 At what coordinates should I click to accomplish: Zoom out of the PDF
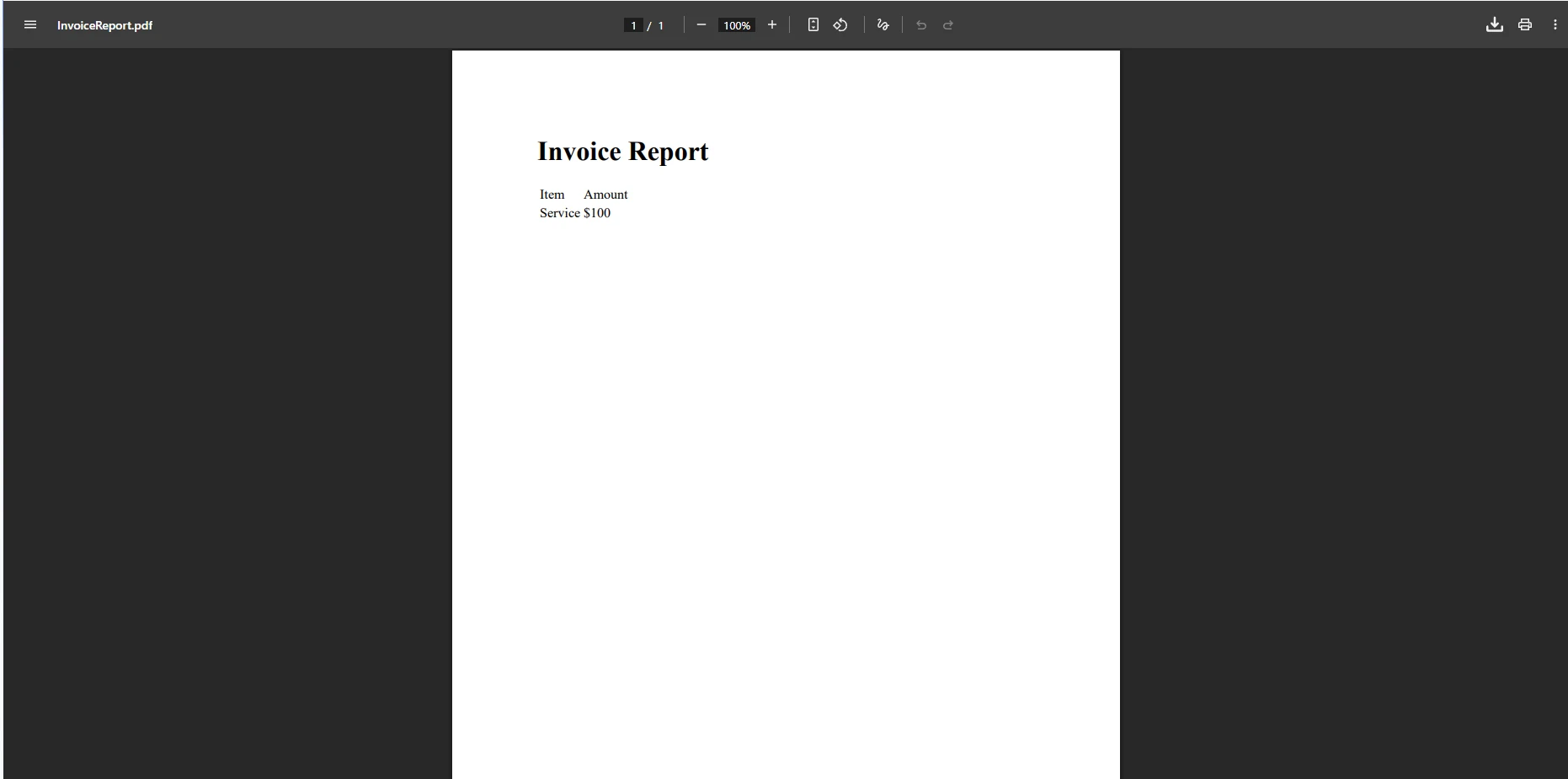(x=702, y=24)
